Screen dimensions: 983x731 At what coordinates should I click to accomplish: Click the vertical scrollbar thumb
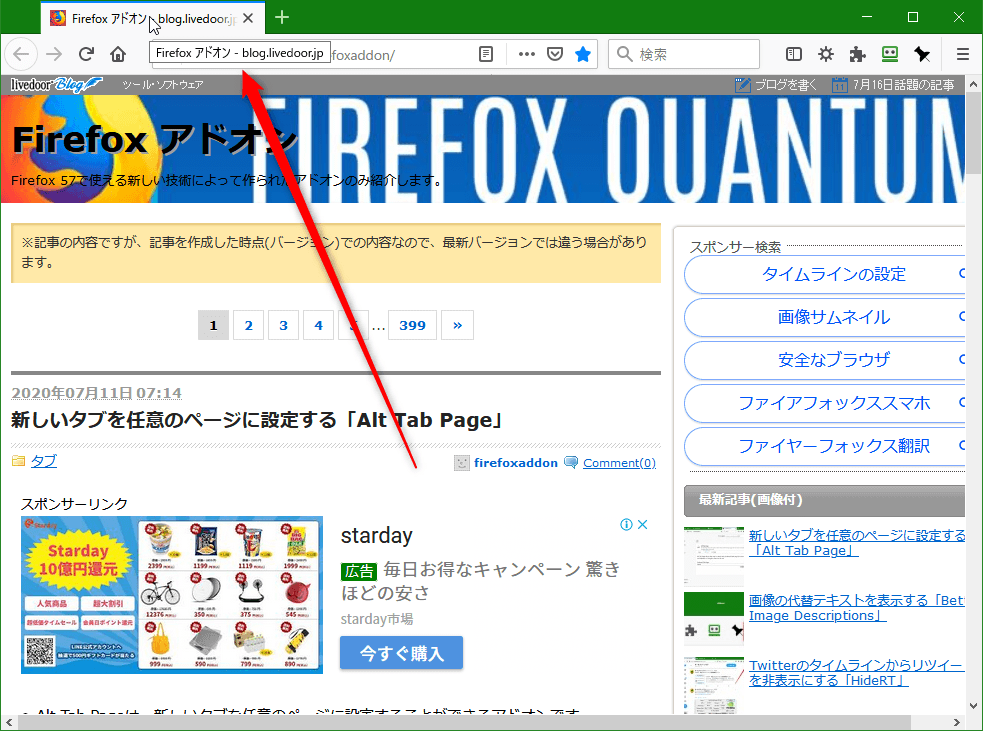[x=973, y=133]
